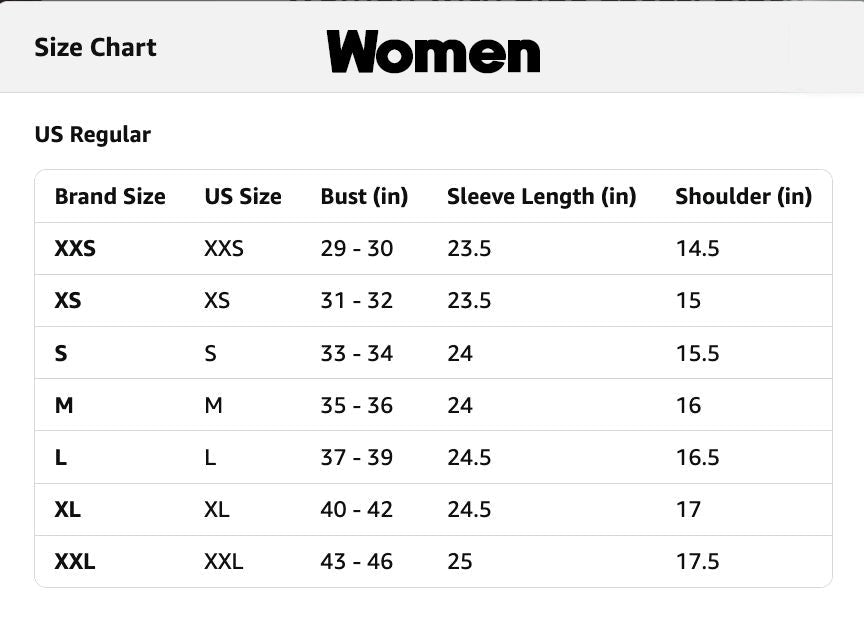Select the shoulder value 14.5
Viewport: 864px width, 641px height.
coord(697,249)
